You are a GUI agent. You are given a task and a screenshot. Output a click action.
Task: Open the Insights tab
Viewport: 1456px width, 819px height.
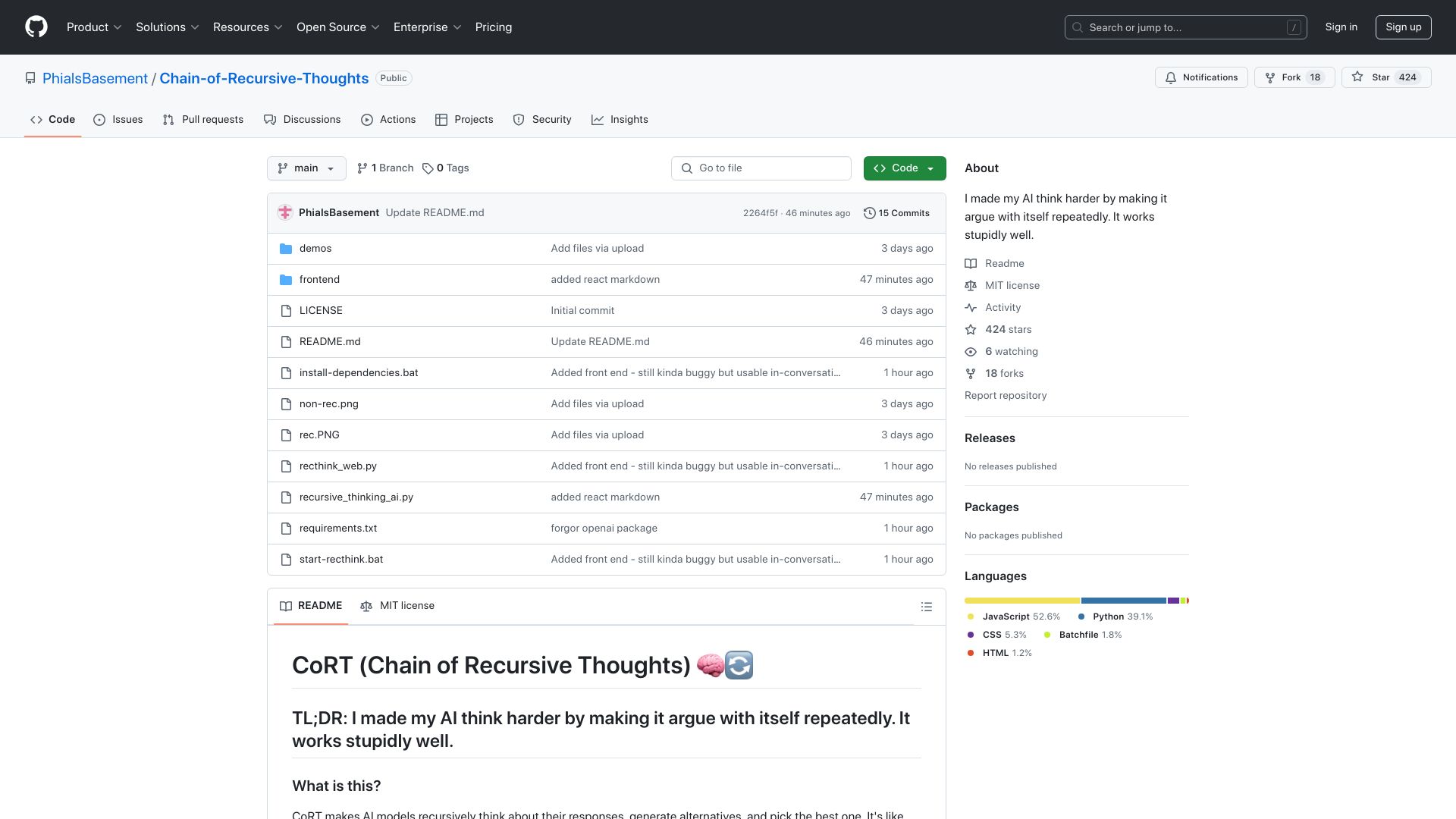620,120
